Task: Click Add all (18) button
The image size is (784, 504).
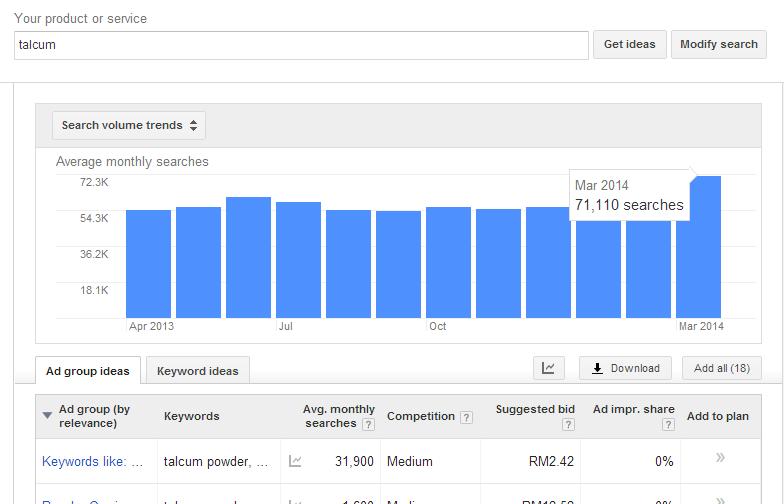Action: (722, 368)
